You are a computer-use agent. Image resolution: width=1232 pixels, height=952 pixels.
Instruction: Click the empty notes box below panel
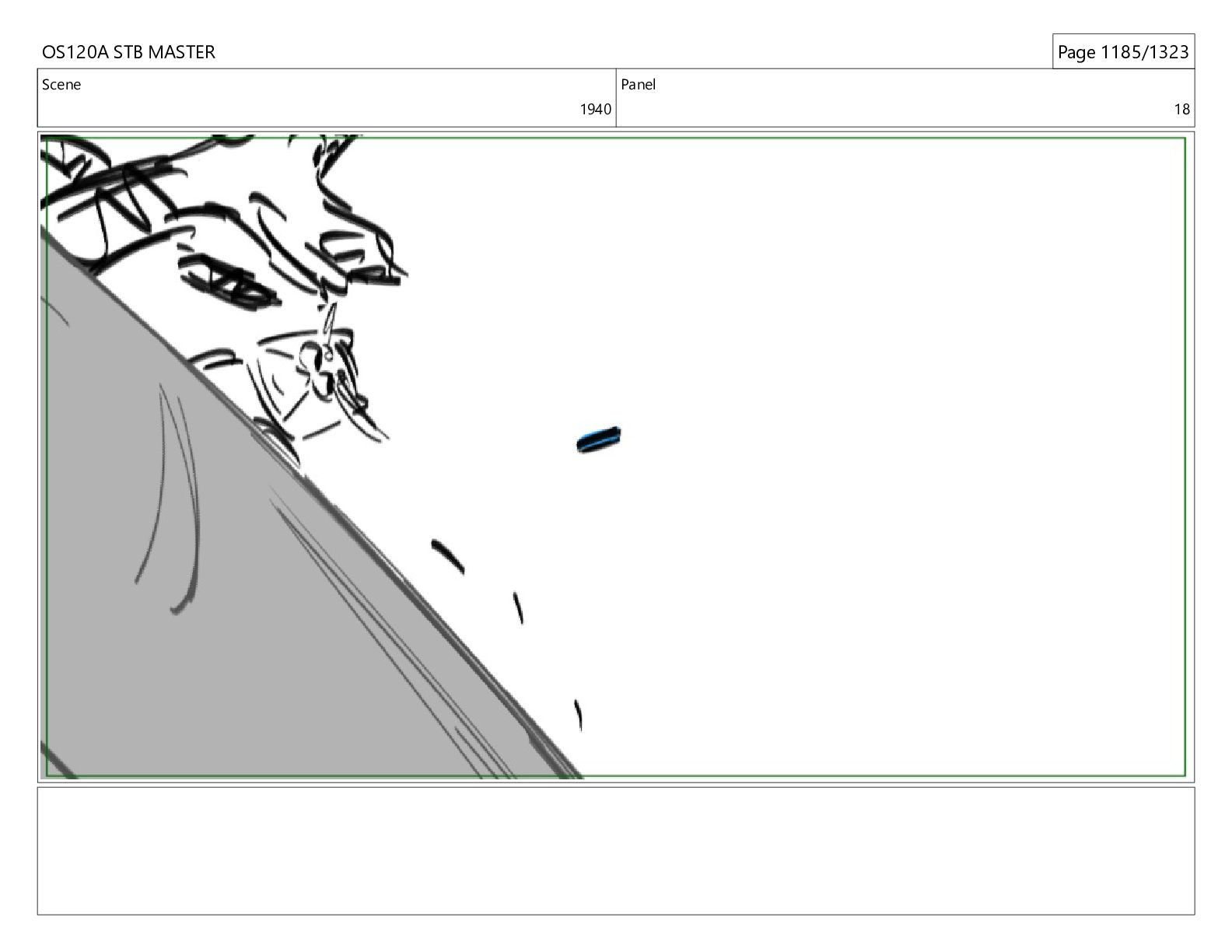tap(616, 851)
